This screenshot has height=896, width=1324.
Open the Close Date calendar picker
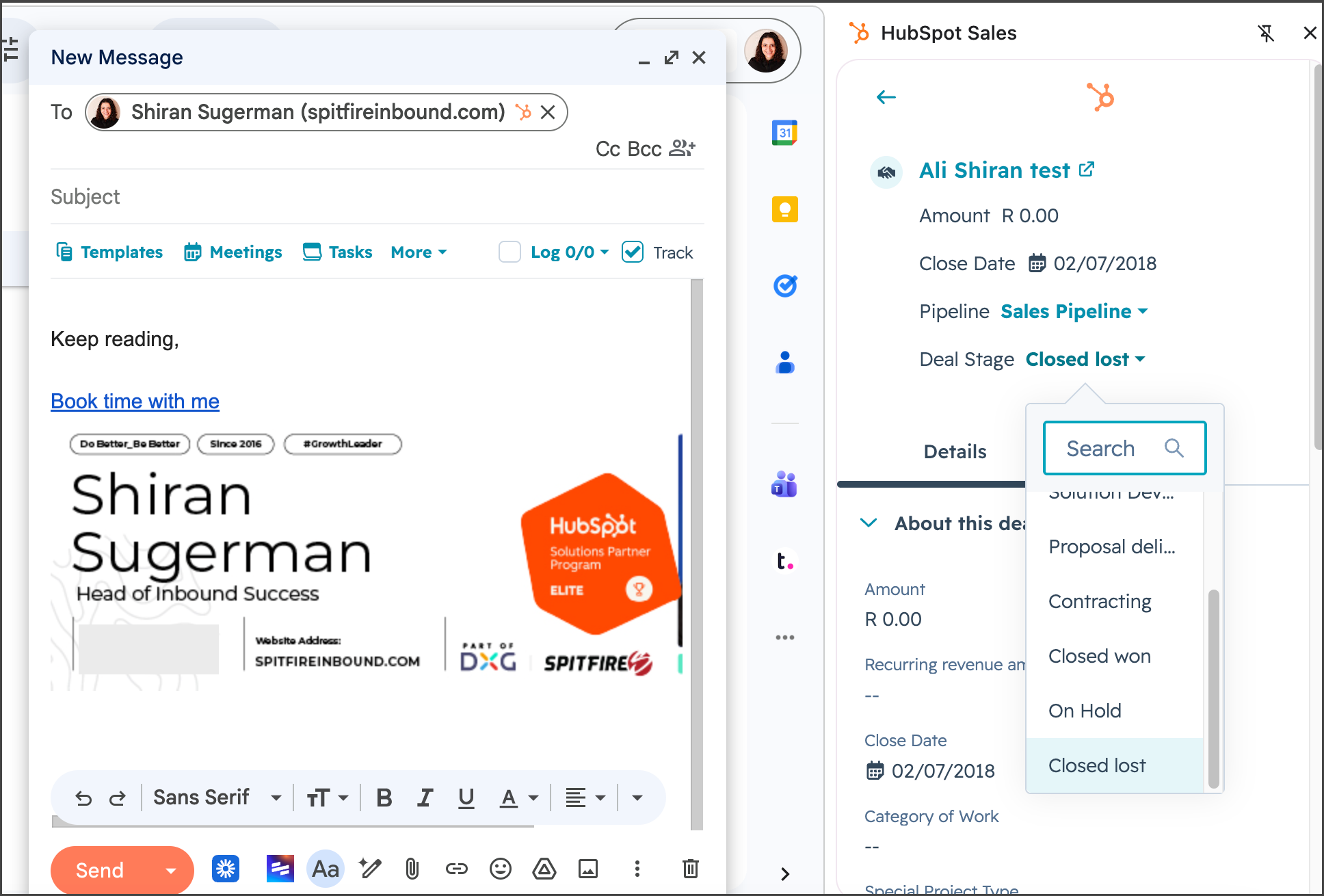tap(1037, 263)
